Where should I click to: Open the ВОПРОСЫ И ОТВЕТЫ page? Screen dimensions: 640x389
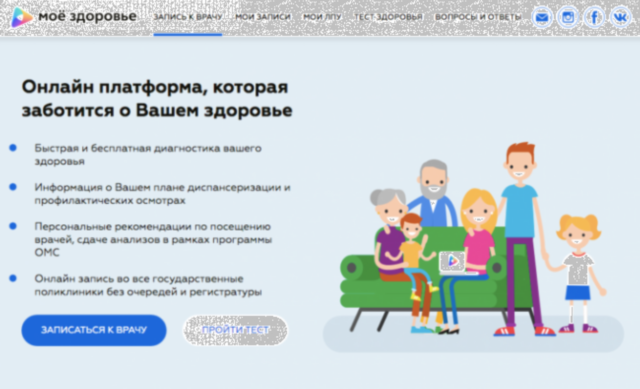[x=478, y=17]
